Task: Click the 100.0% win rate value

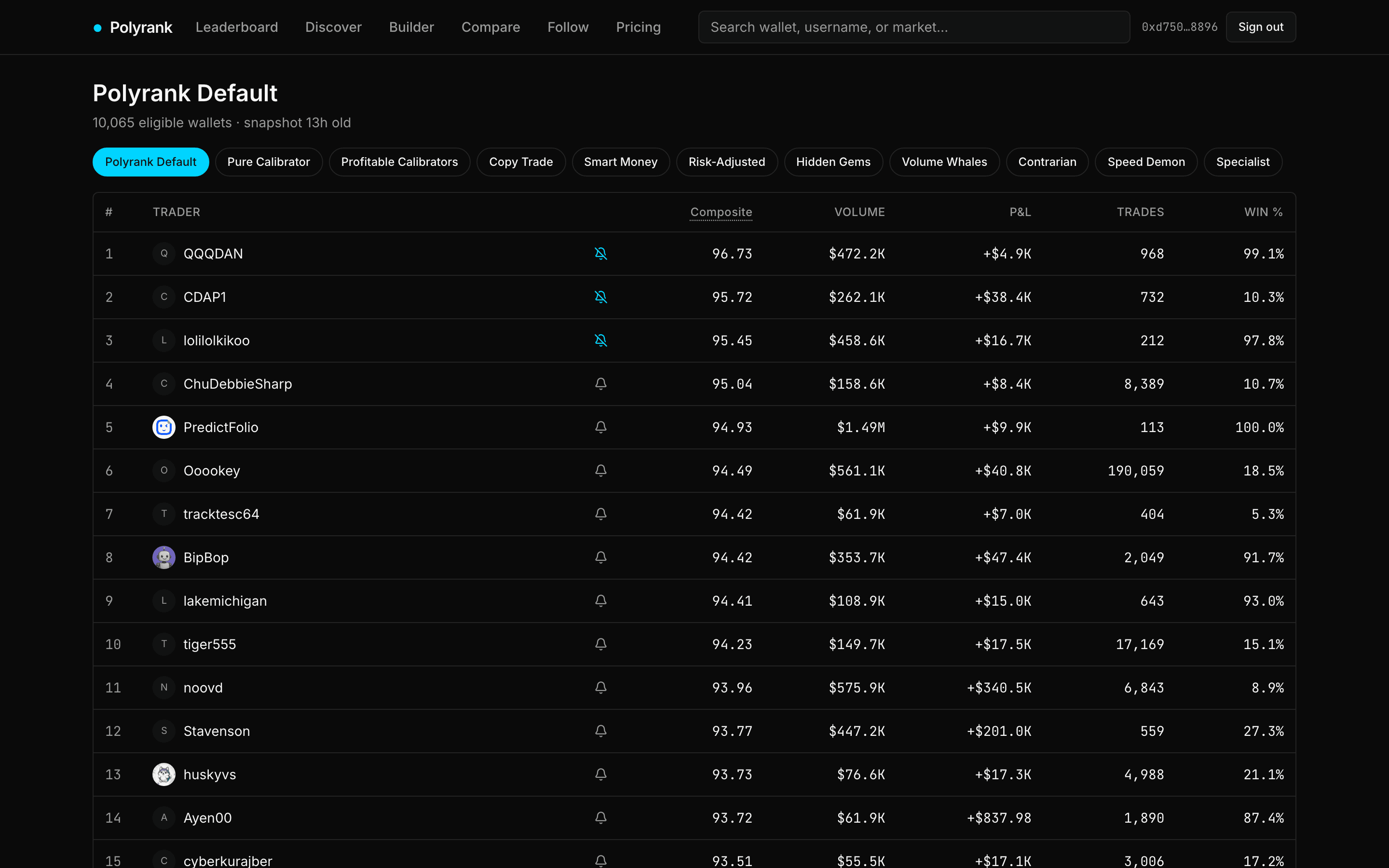Action: point(1259,427)
